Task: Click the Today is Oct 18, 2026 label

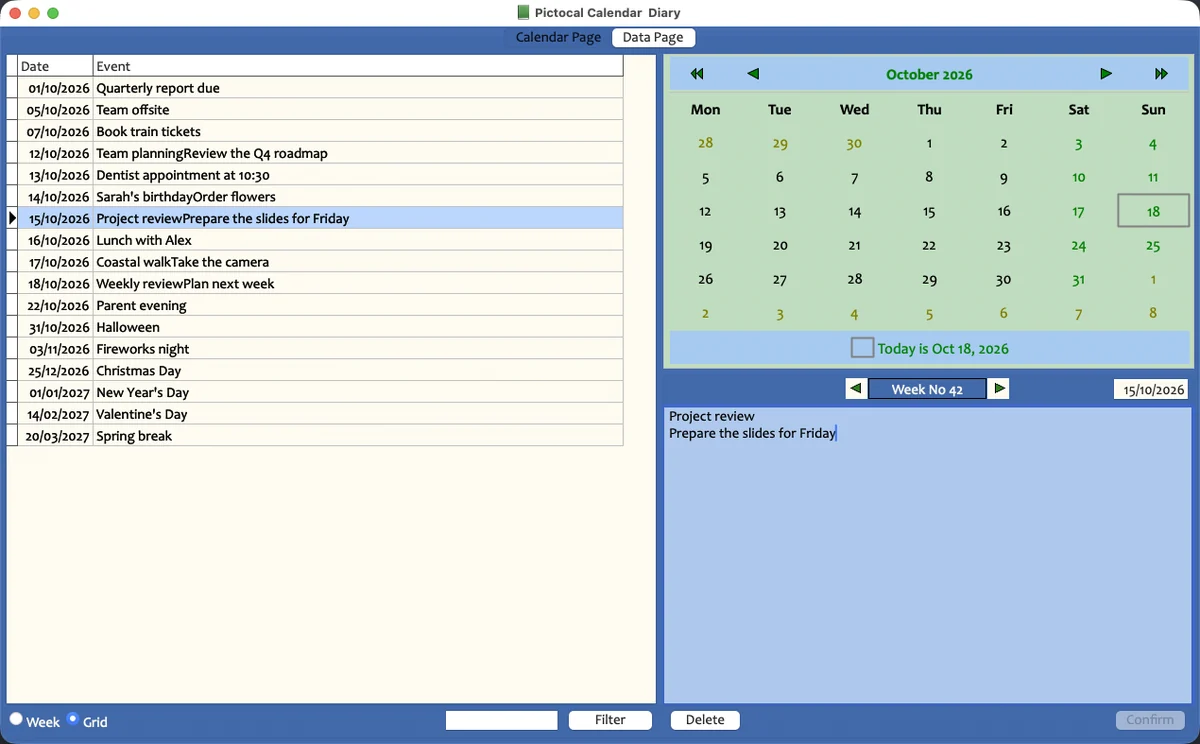Action: pyautogui.click(x=943, y=349)
